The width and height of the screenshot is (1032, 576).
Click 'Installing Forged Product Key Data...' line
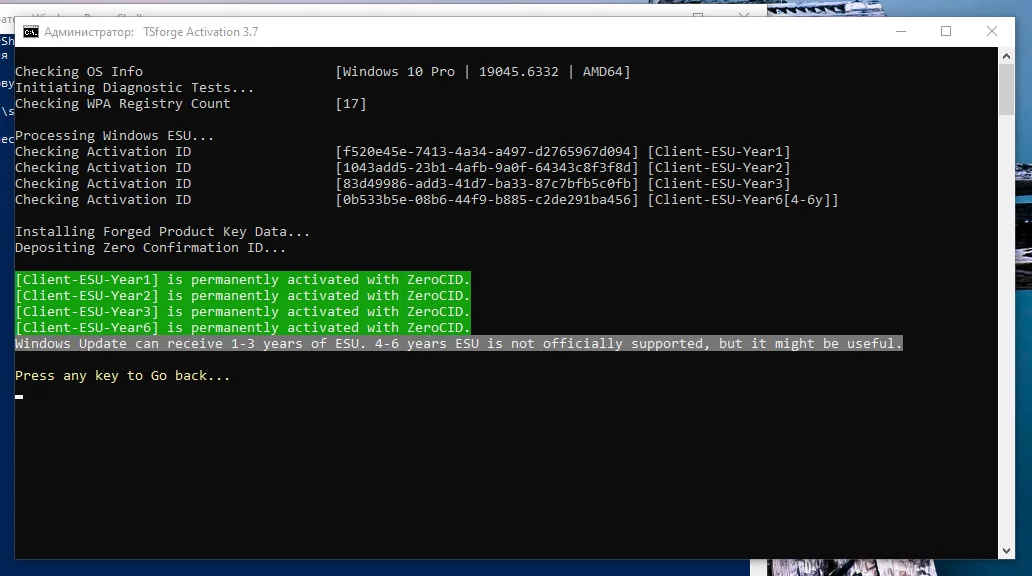tap(163, 232)
